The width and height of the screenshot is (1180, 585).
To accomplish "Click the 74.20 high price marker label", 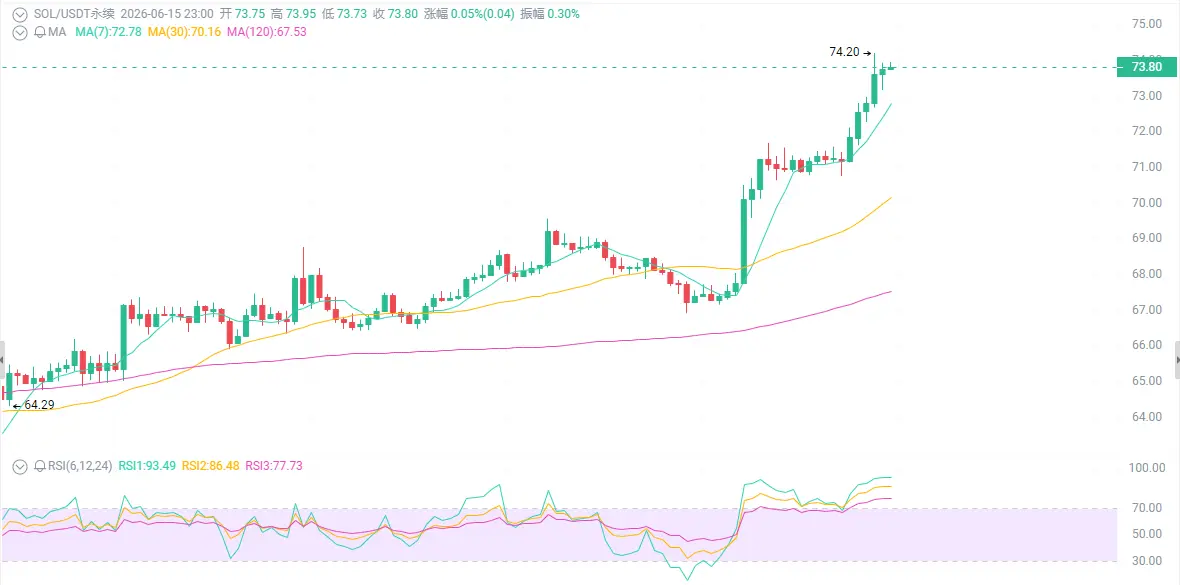I will click(x=842, y=52).
